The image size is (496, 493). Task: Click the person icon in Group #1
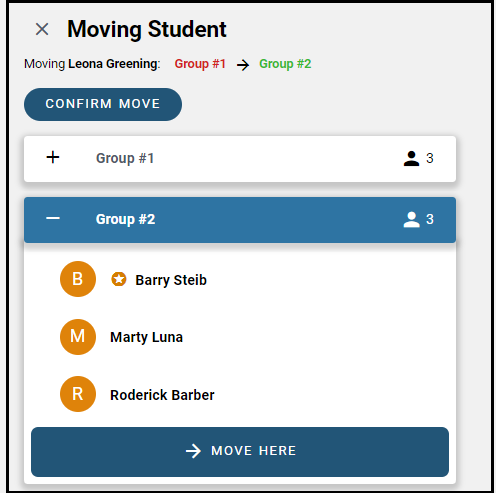click(411, 158)
